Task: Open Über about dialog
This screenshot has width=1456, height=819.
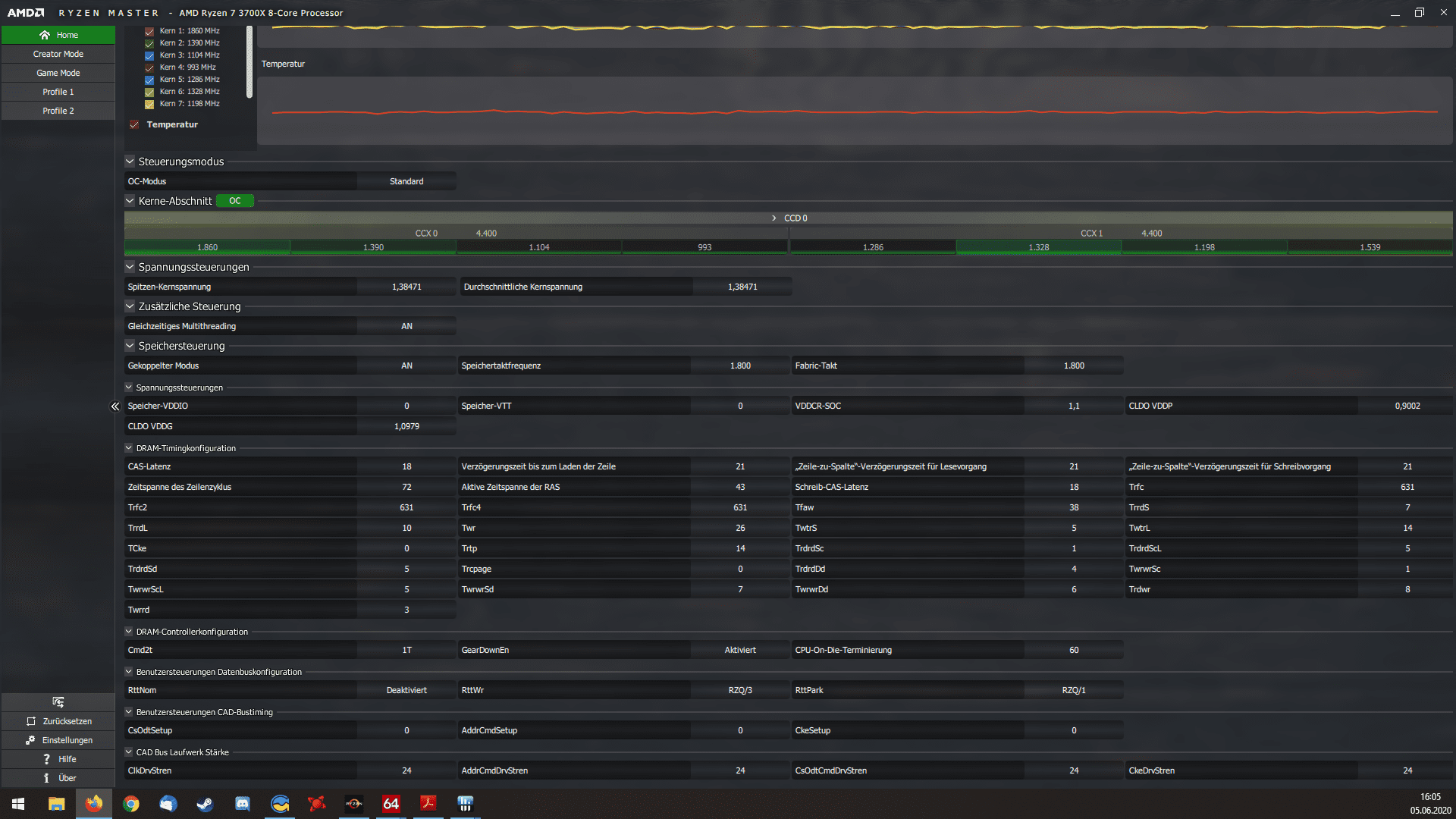Action: 58,778
